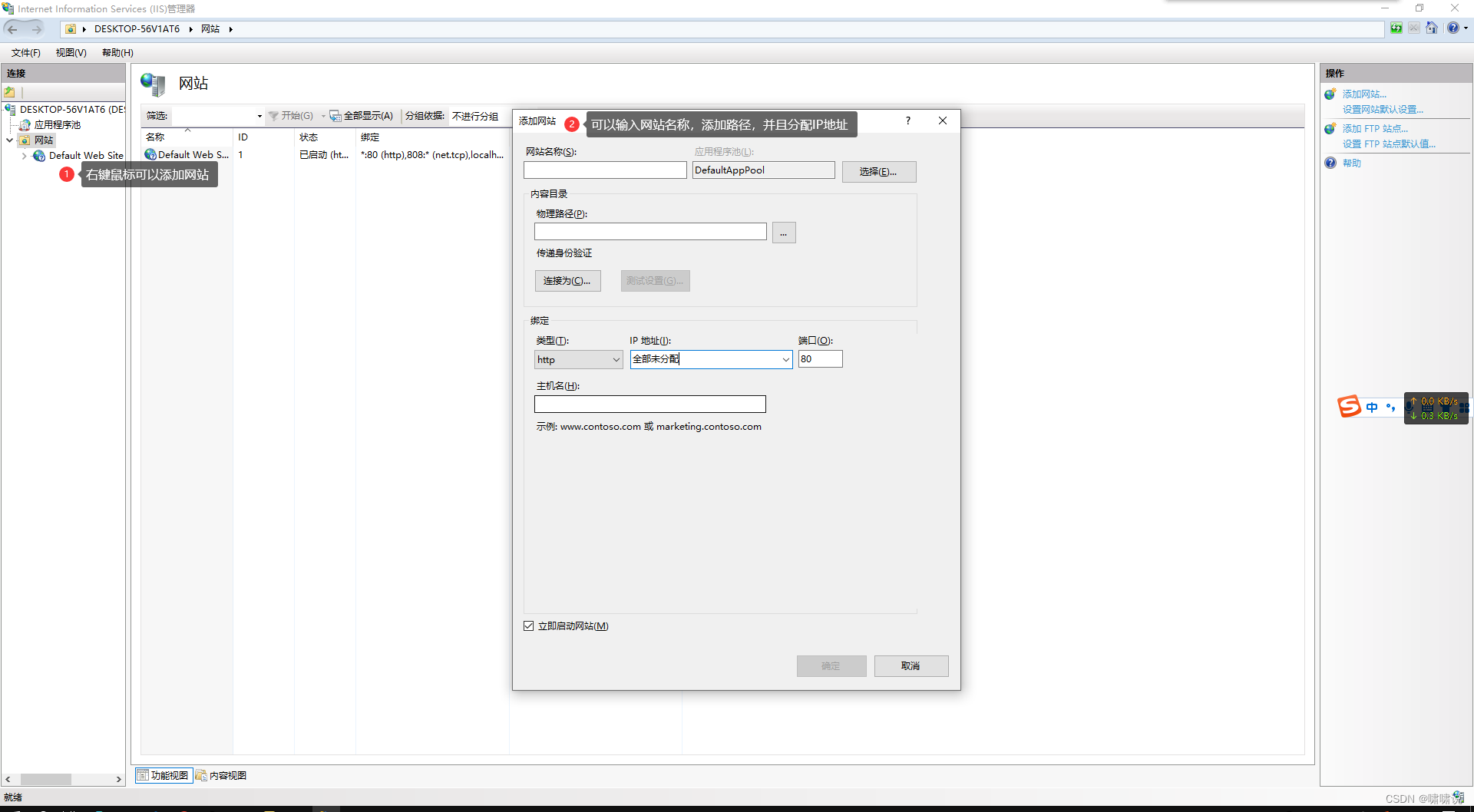Screen dimensions: 1474x812
Task: Click the stop icon next to refresh
Action: [x=1413, y=28]
